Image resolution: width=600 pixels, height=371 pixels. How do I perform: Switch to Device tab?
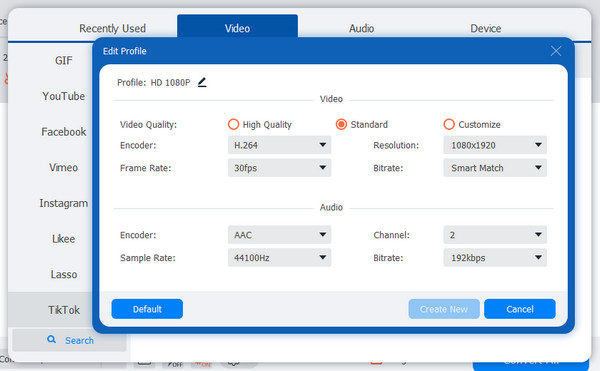[x=485, y=28]
